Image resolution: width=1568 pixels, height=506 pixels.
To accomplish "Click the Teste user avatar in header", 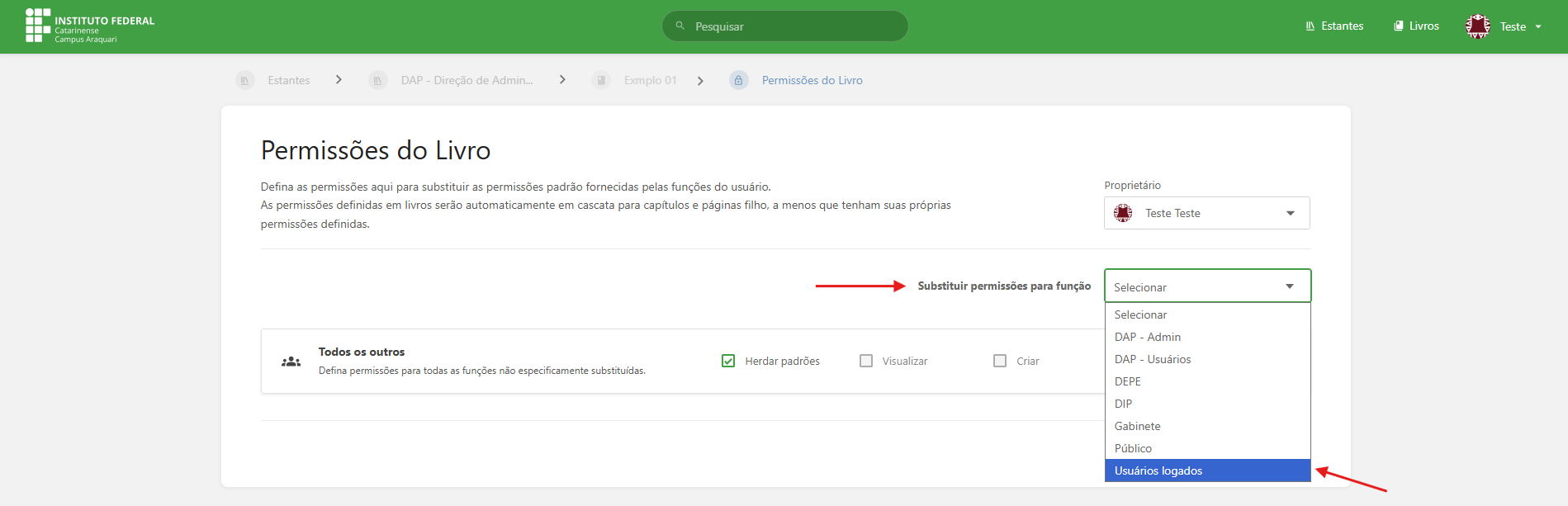I will 1477,26.
